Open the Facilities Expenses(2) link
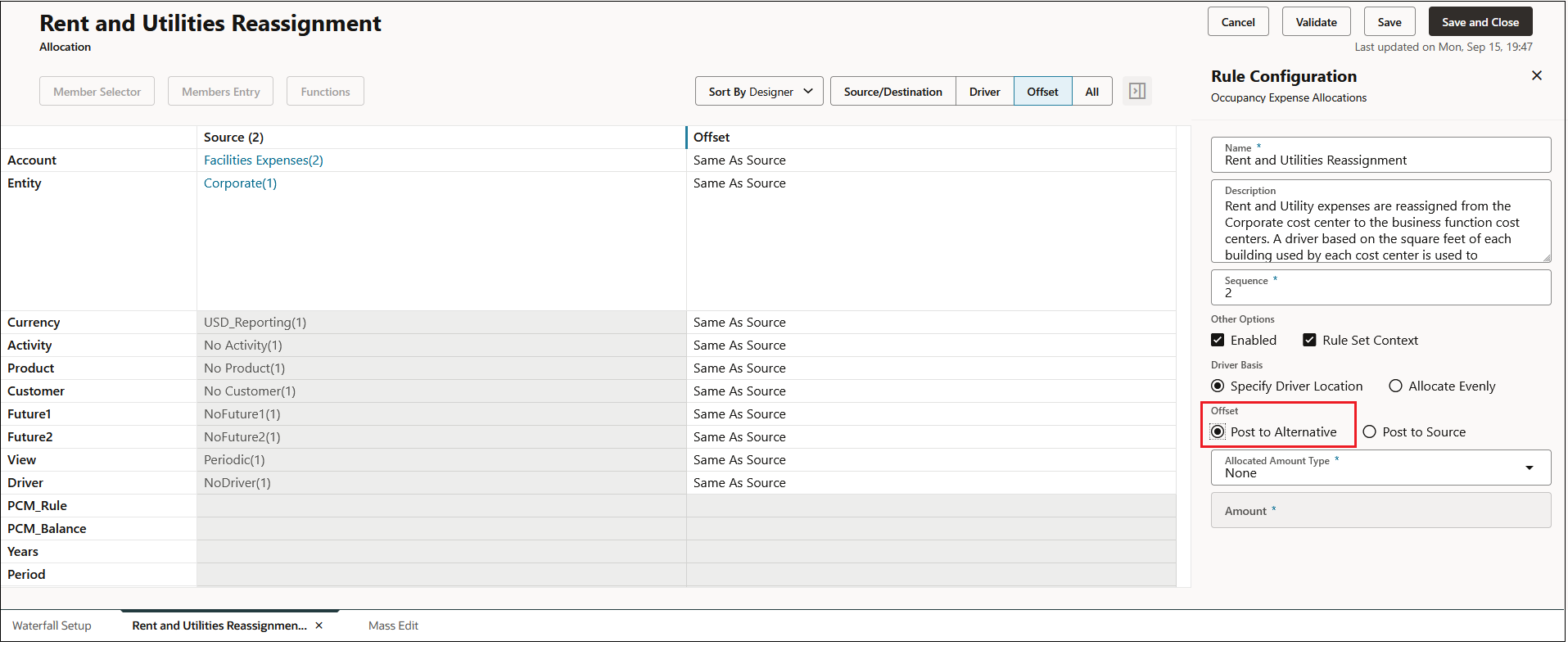1568x646 pixels. pyautogui.click(x=264, y=160)
